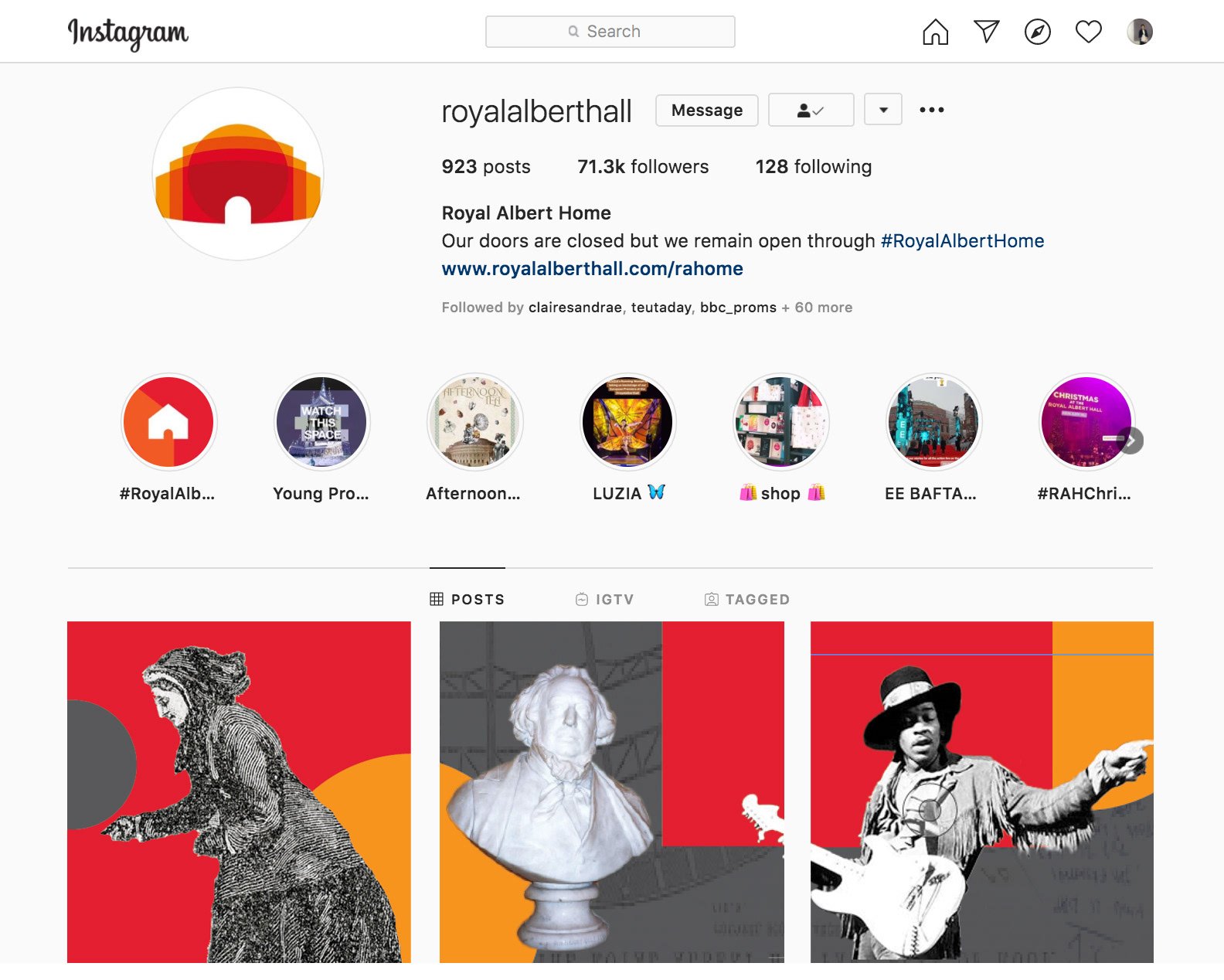
Task: Show the + 60 more followers
Action: 817,308
